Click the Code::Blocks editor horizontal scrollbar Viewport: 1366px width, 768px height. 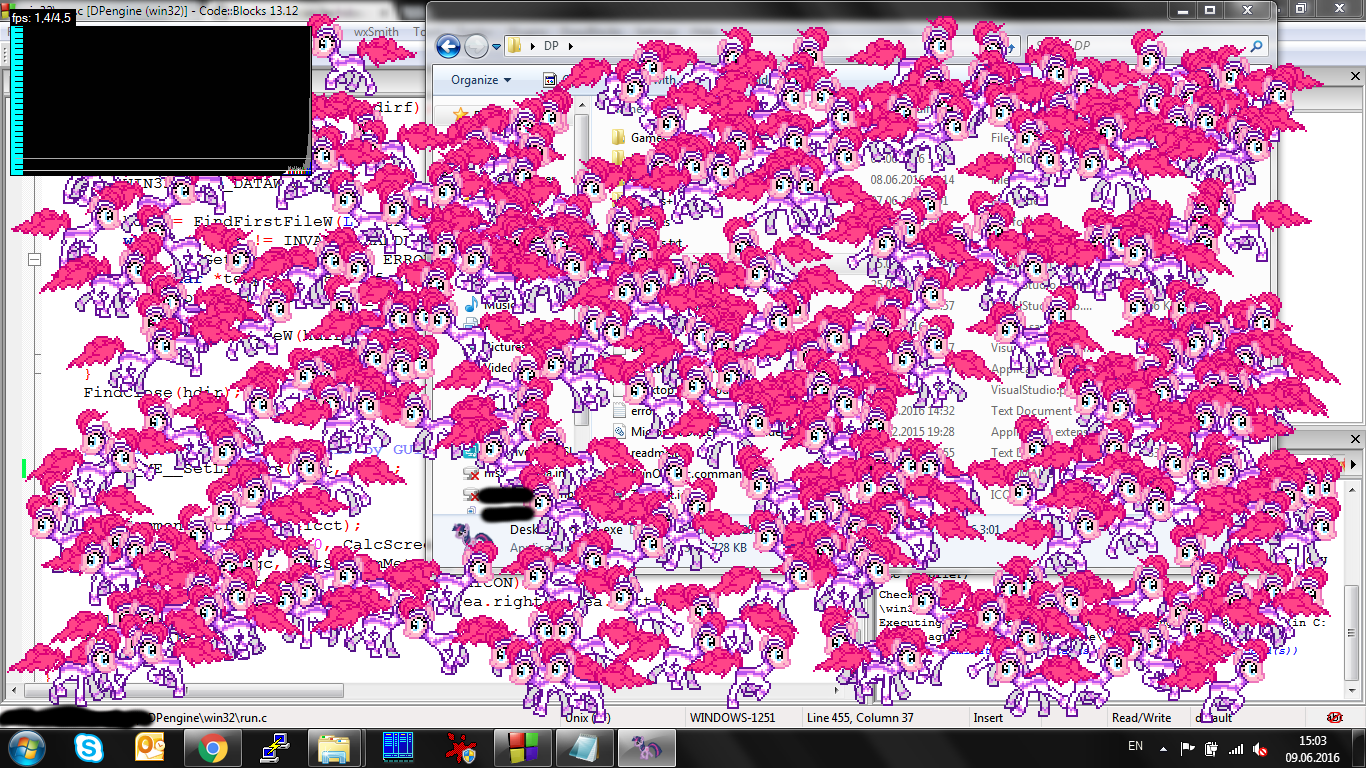coord(185,691)
